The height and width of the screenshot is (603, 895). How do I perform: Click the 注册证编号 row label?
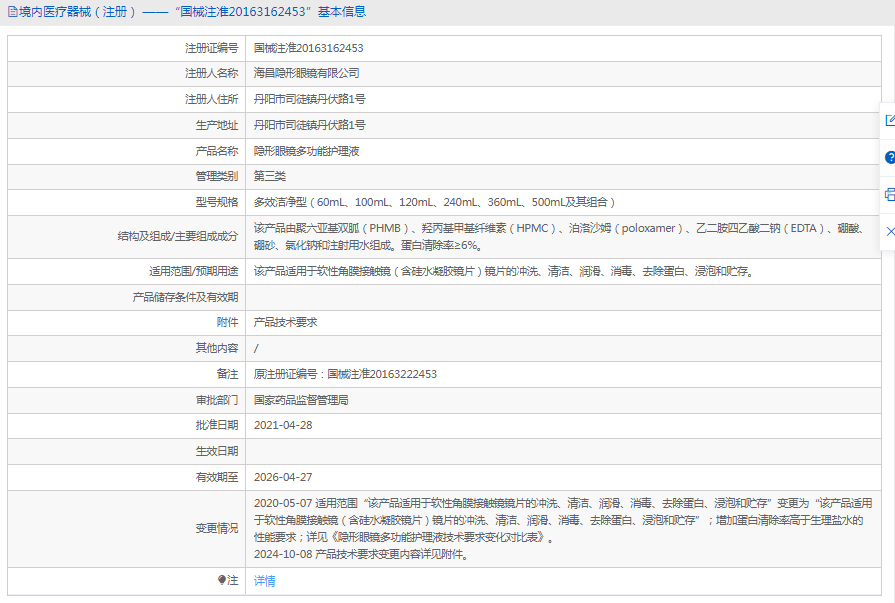pyautogui.click(x=211, y=48)
